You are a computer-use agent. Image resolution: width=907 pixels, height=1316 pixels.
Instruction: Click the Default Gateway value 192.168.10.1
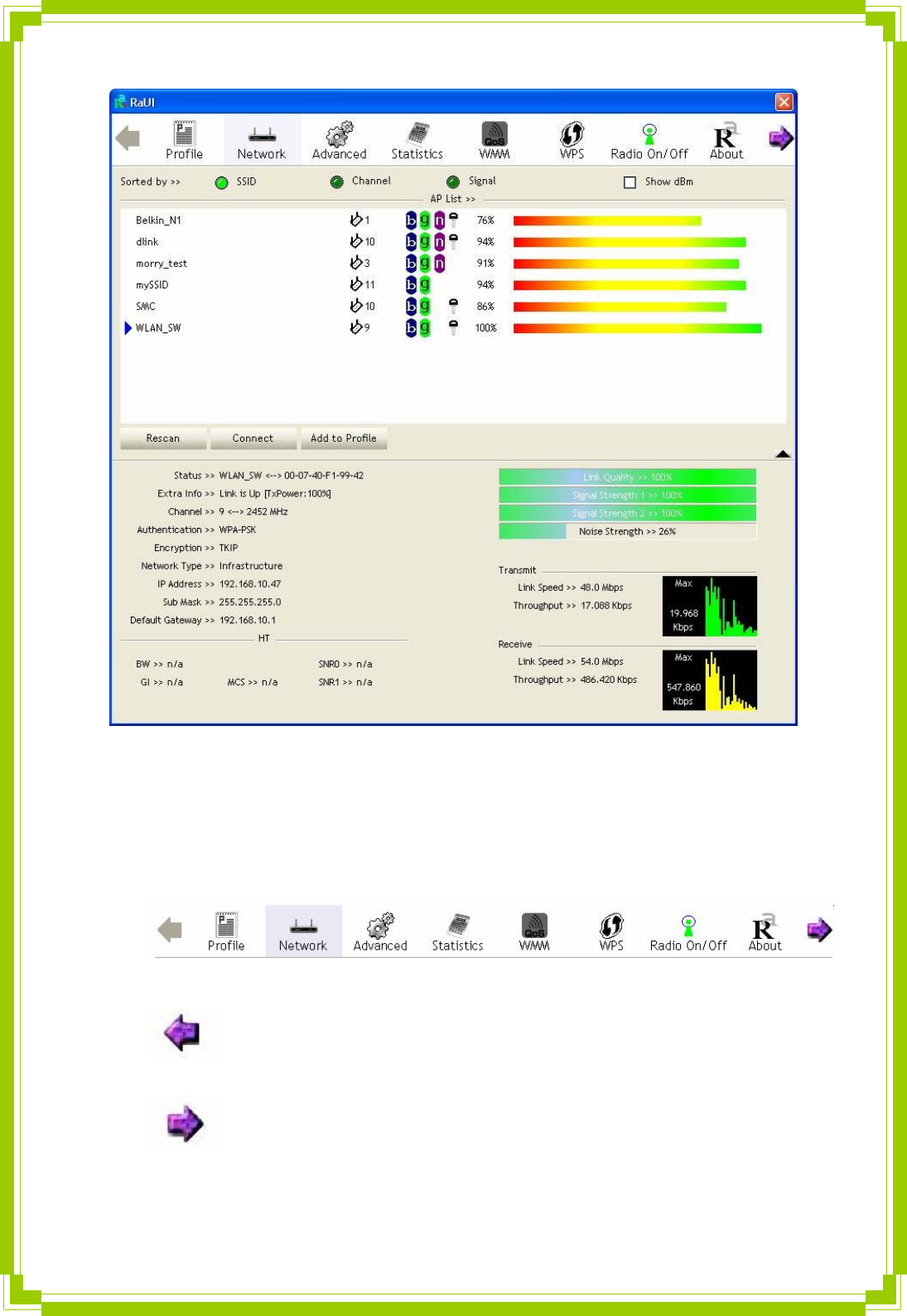(248, 620)
